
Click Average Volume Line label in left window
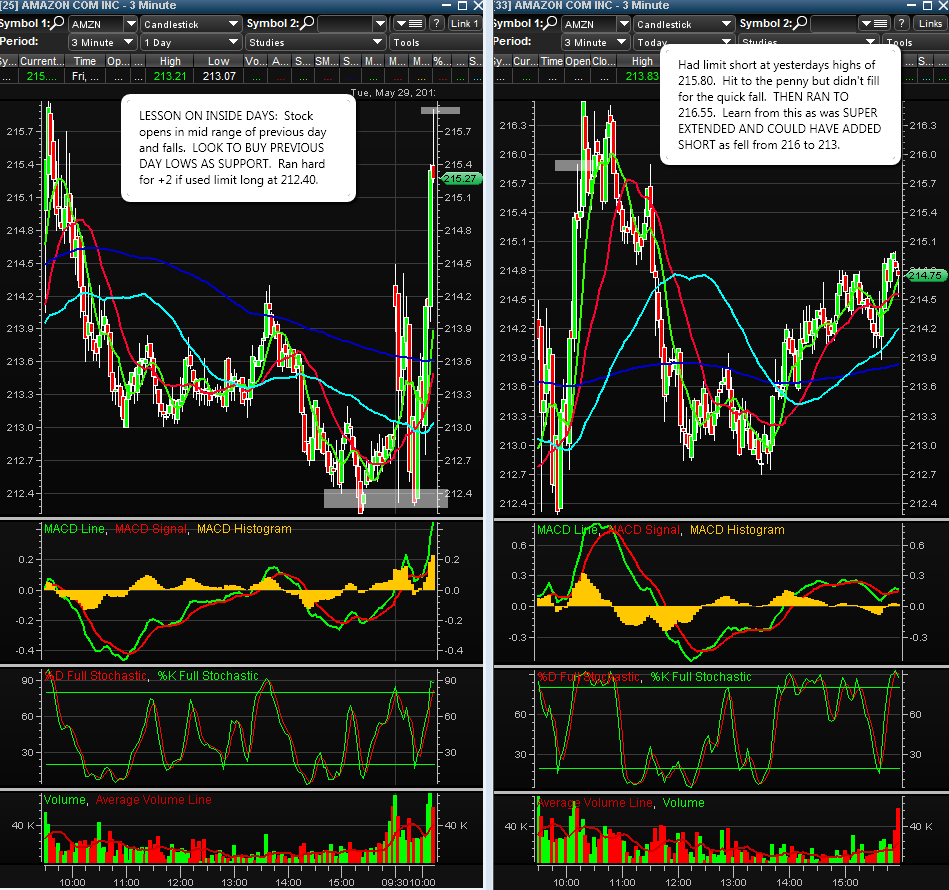(x=154, y=800)
